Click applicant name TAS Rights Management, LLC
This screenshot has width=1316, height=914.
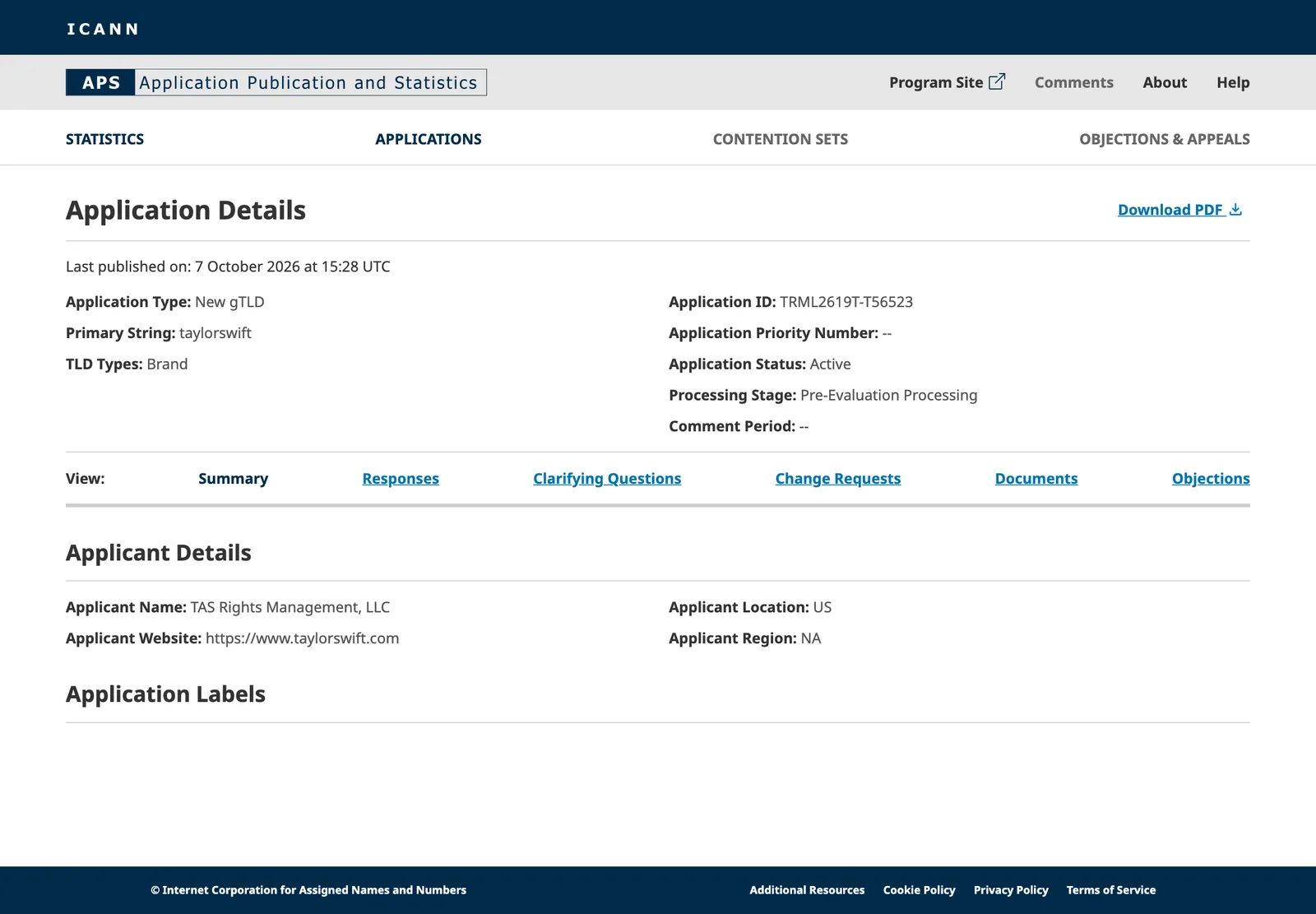290,607
